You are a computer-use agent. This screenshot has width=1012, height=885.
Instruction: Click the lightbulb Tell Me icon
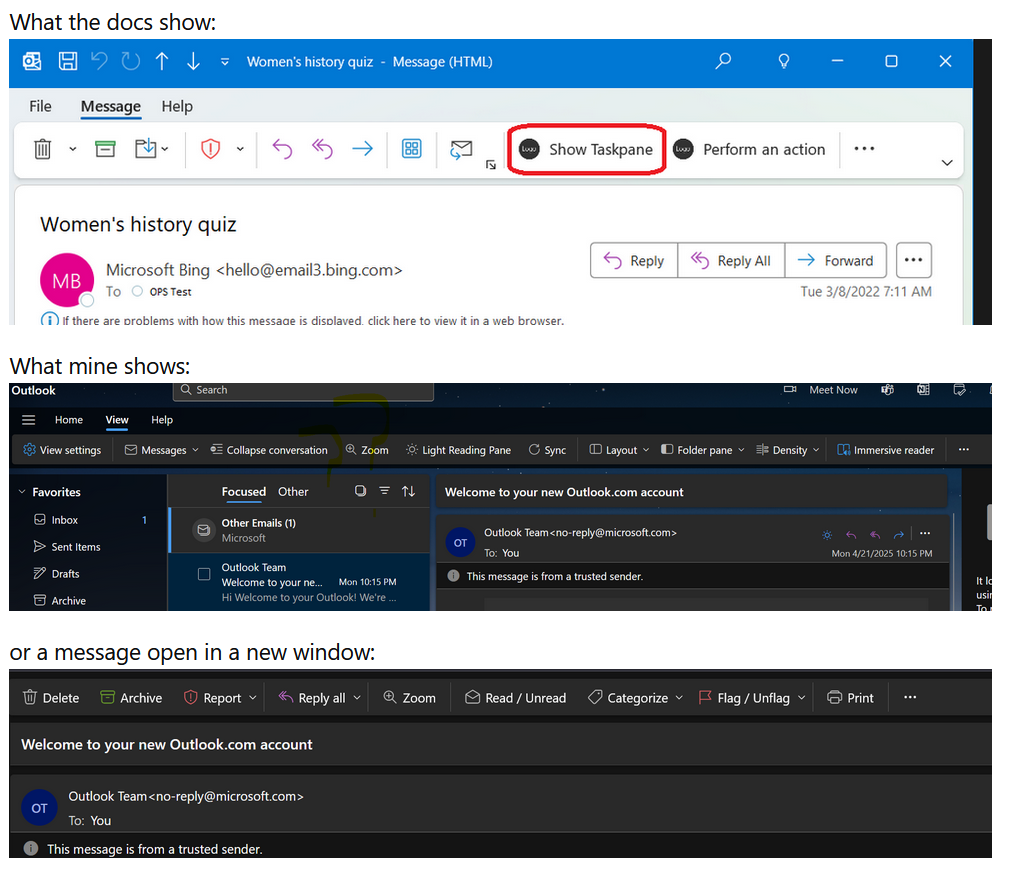coord(784,61)
